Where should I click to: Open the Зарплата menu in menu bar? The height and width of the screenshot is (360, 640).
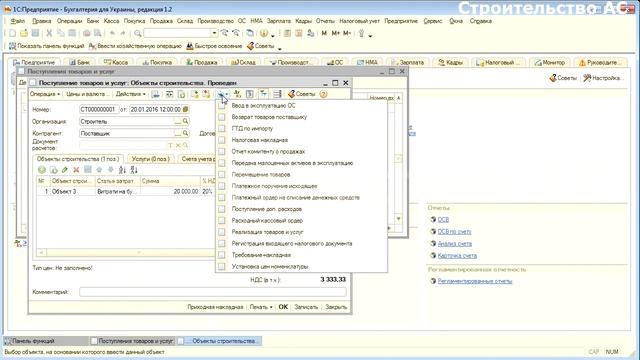click(279, 21)
